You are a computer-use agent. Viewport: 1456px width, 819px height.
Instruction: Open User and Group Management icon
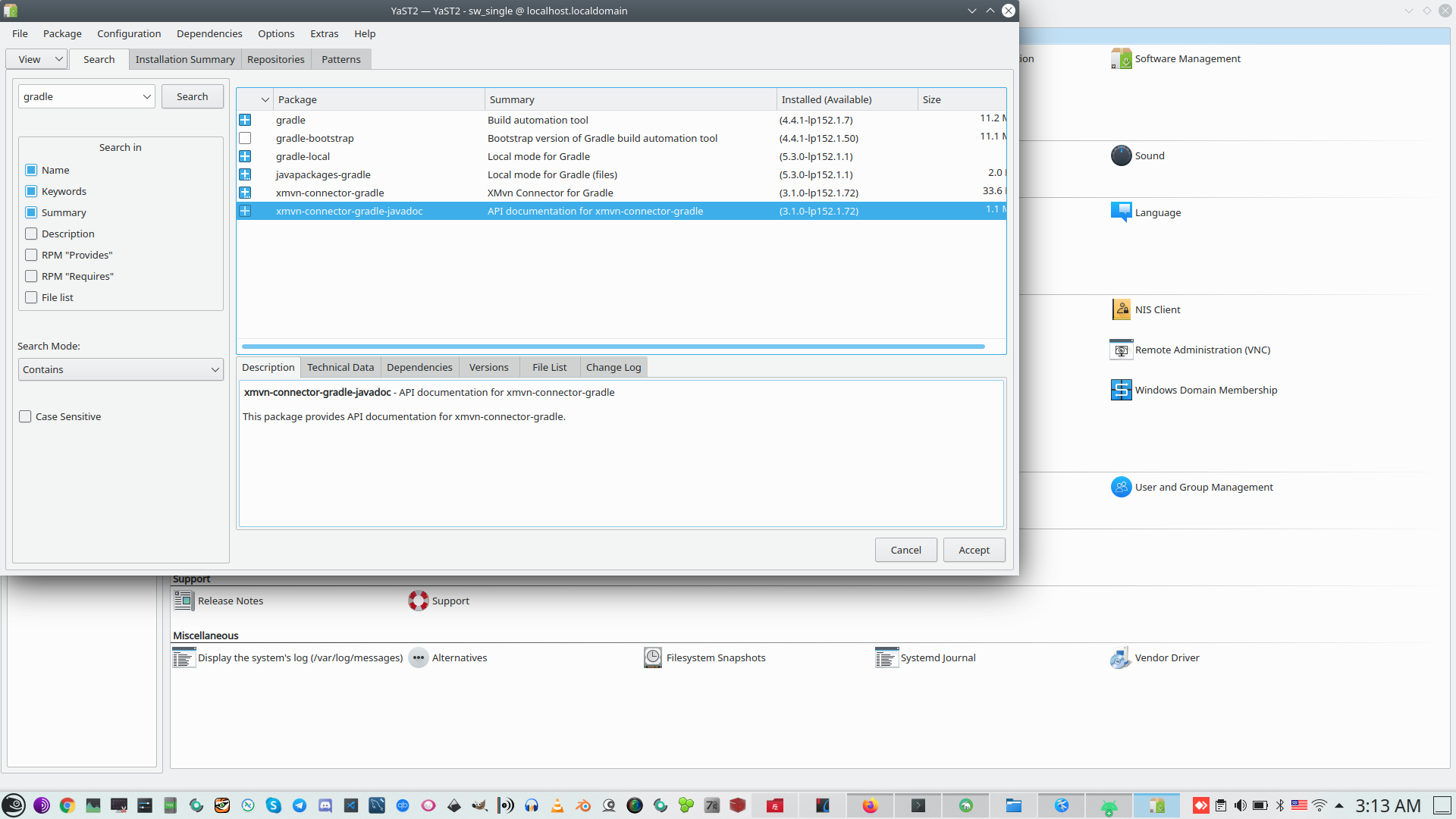1121,487
